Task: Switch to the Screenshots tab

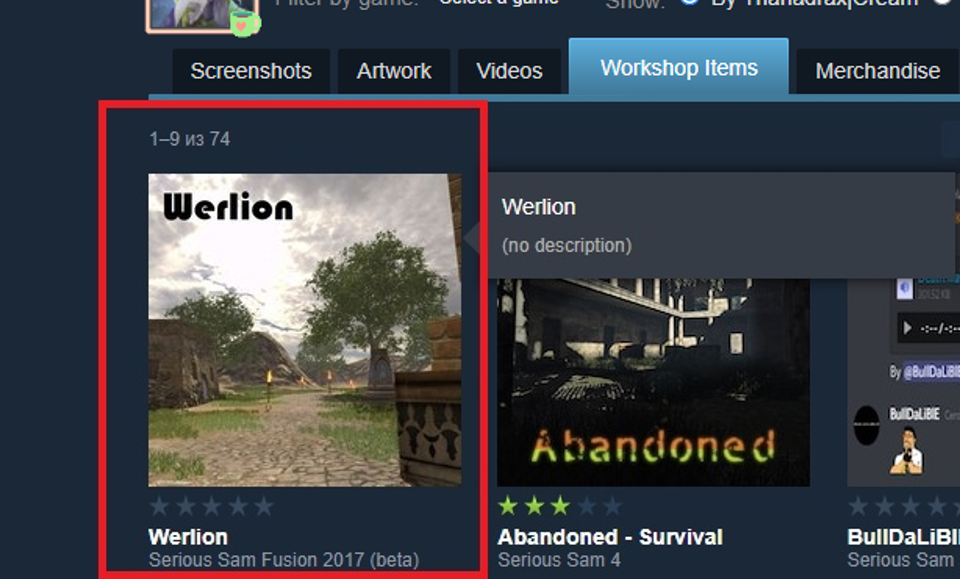Action: click(251, 71)
